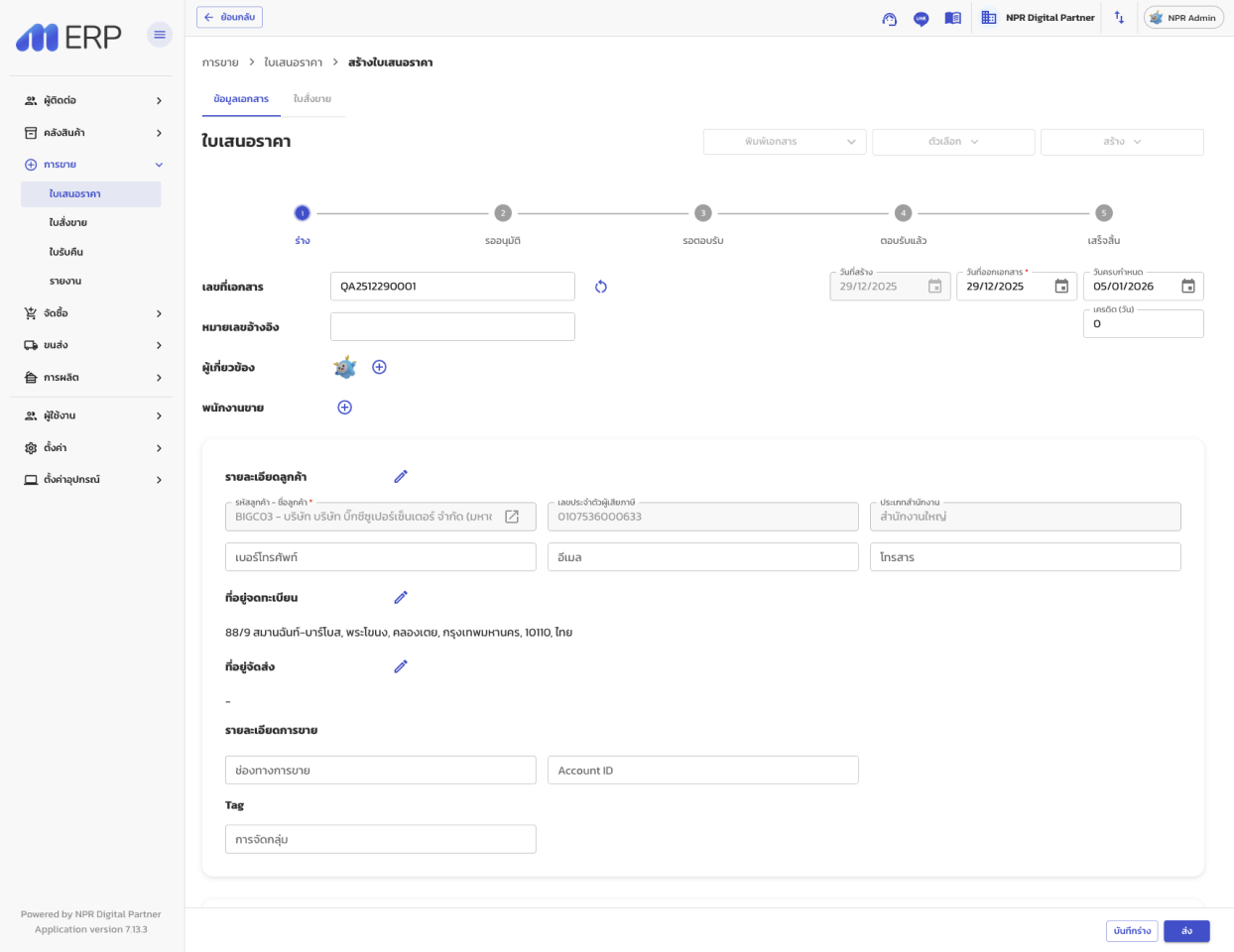
Task: Click the reference number input field
Action: [452, 327]
